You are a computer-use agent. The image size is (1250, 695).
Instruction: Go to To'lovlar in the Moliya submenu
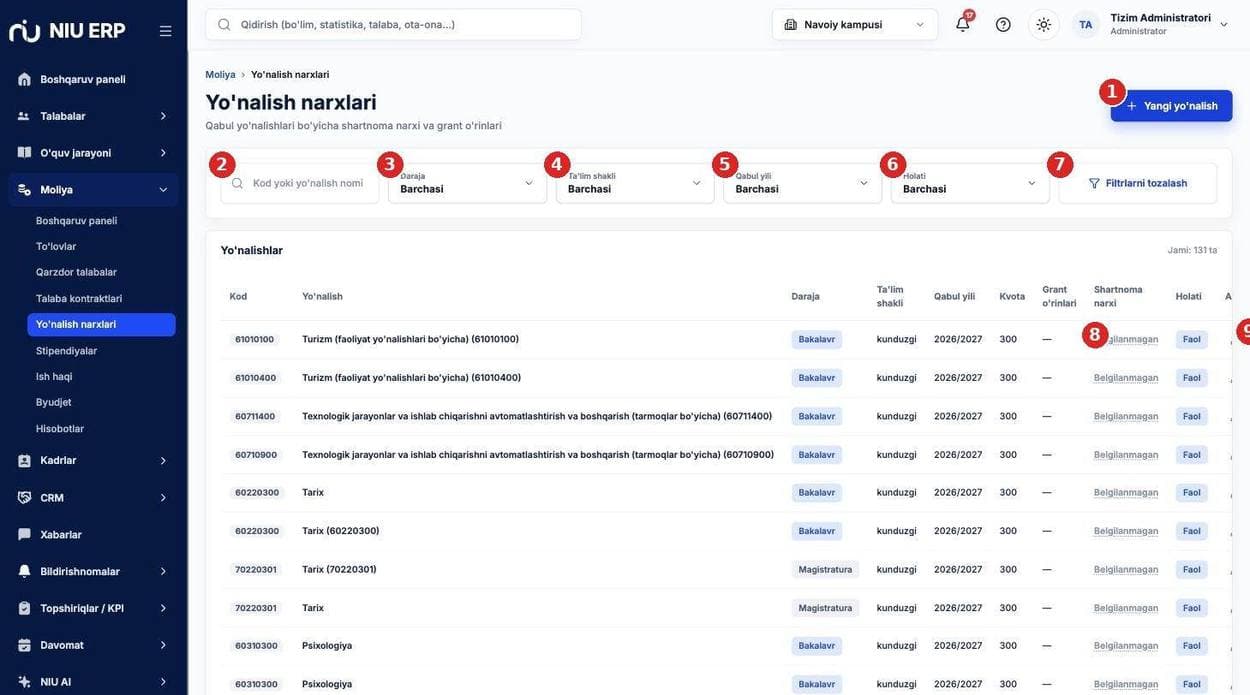56,247
